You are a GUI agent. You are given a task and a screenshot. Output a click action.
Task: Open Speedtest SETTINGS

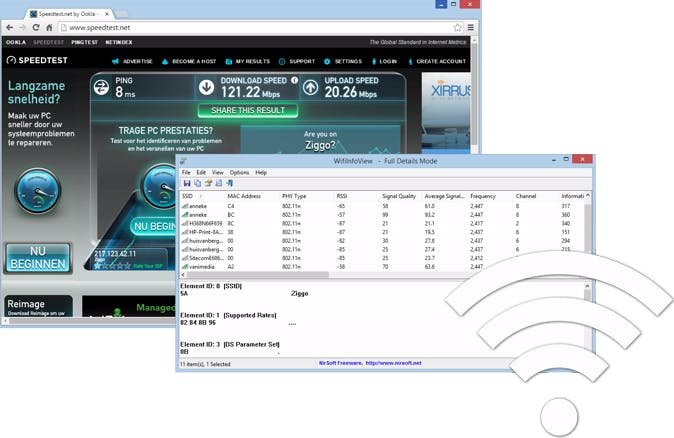click(343, 61)
